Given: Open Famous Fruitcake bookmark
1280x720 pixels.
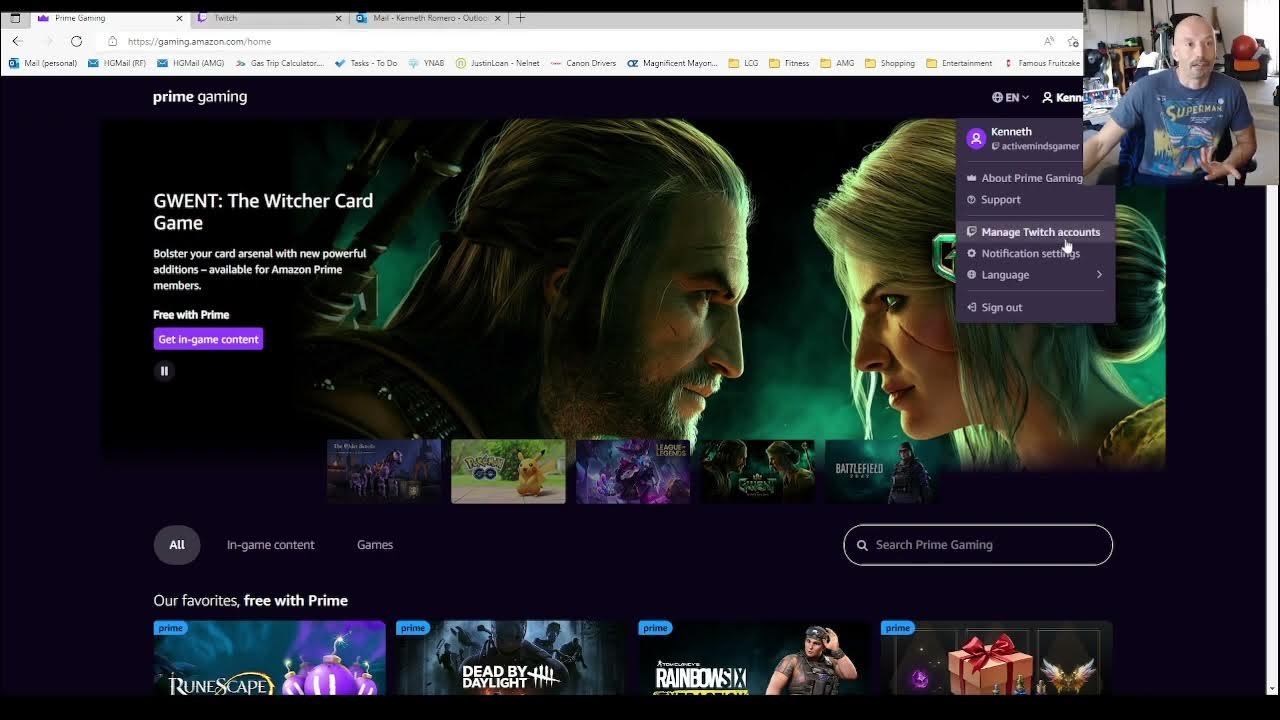Looking at the screenshot, I should click(x=1042, y=63).
